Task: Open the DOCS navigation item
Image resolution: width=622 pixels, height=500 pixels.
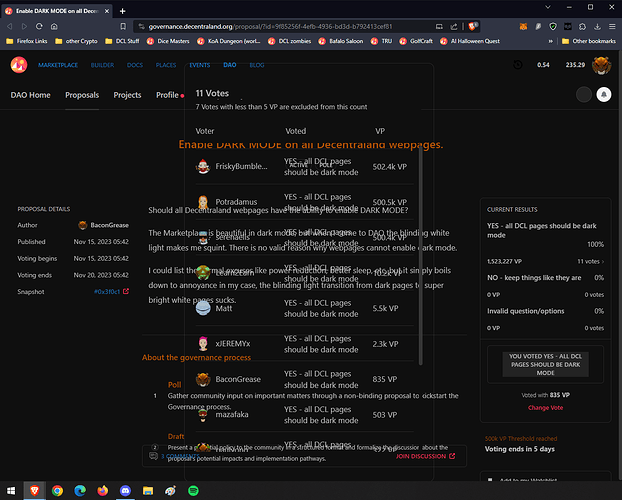Action: coord(135,65)
